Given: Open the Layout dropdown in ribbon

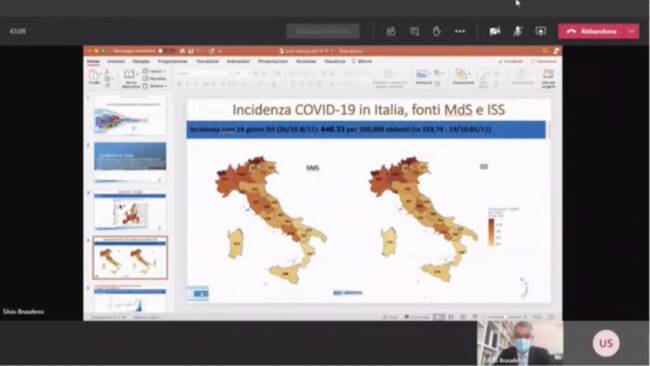Looking at the screenshot, I should point(154,71).
